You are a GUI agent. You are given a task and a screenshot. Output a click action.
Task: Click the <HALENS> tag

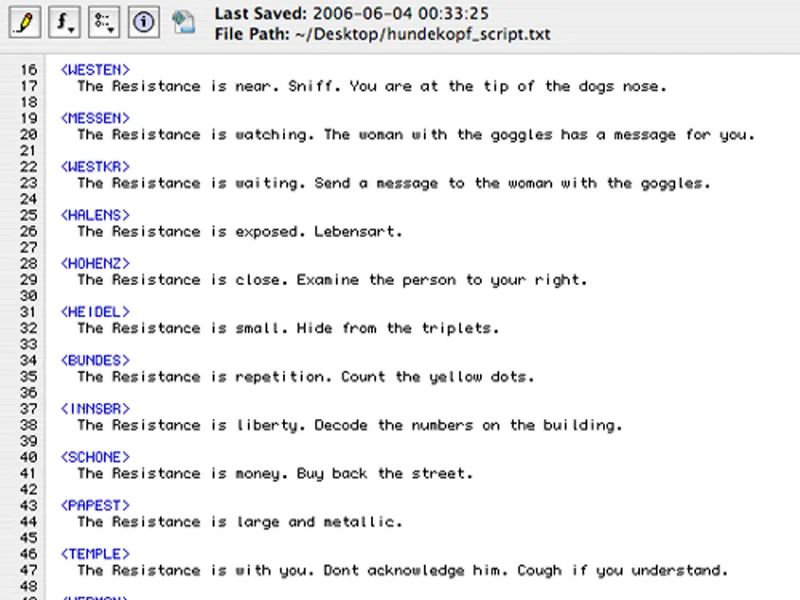point(94,214)
